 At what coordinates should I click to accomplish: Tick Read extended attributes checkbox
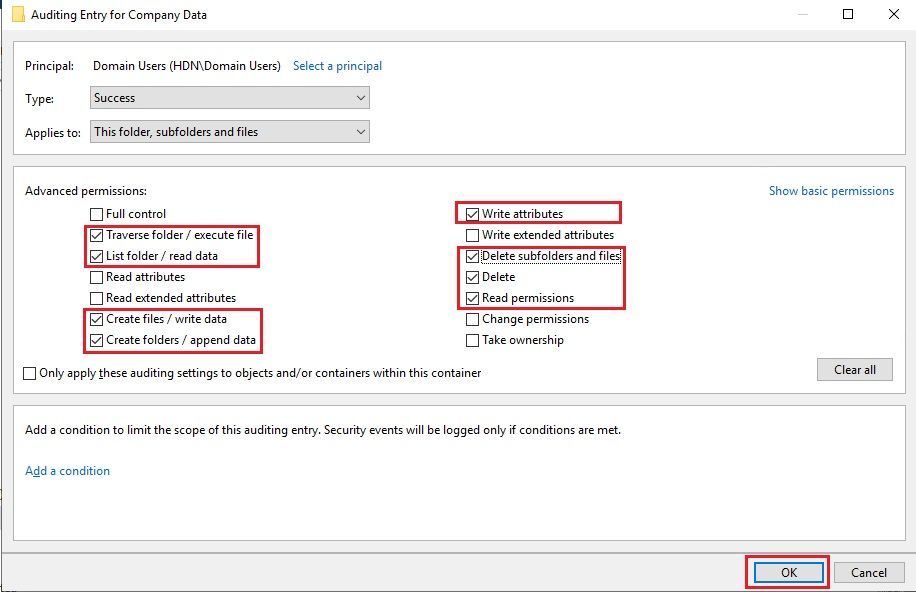click(96, 299)
